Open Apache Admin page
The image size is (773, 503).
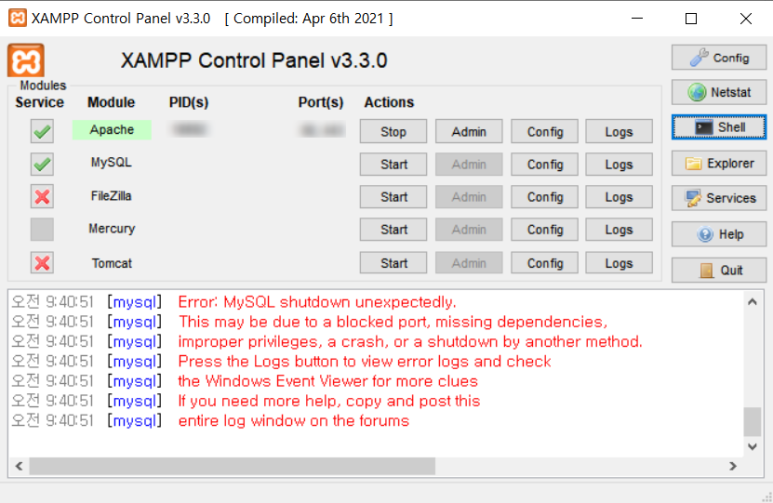[x=469, y=131]
